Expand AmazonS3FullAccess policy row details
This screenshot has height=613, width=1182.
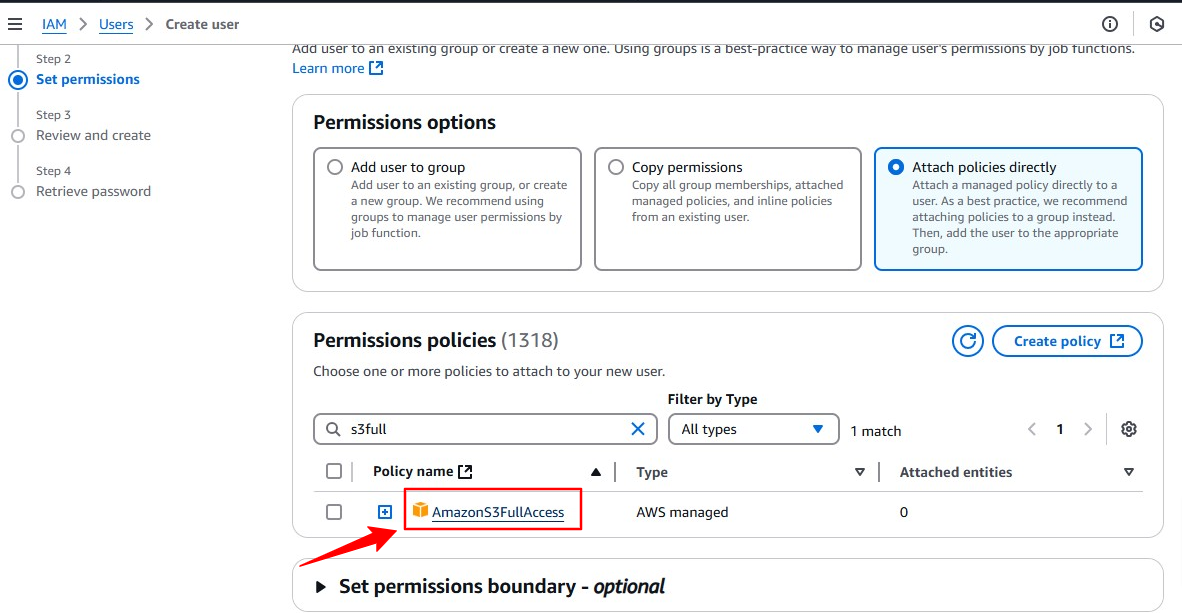[385, 512]
